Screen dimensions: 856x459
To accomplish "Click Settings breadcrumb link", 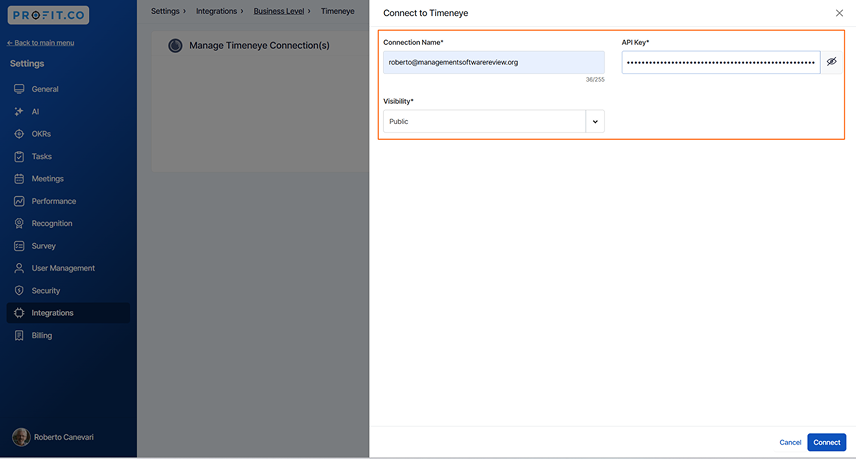I will [x=165, y=11].
